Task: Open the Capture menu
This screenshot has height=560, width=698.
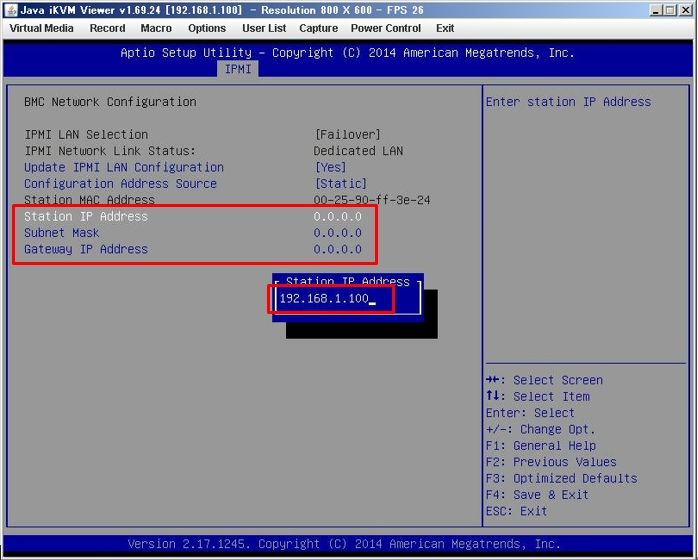Action: [318, 28]
